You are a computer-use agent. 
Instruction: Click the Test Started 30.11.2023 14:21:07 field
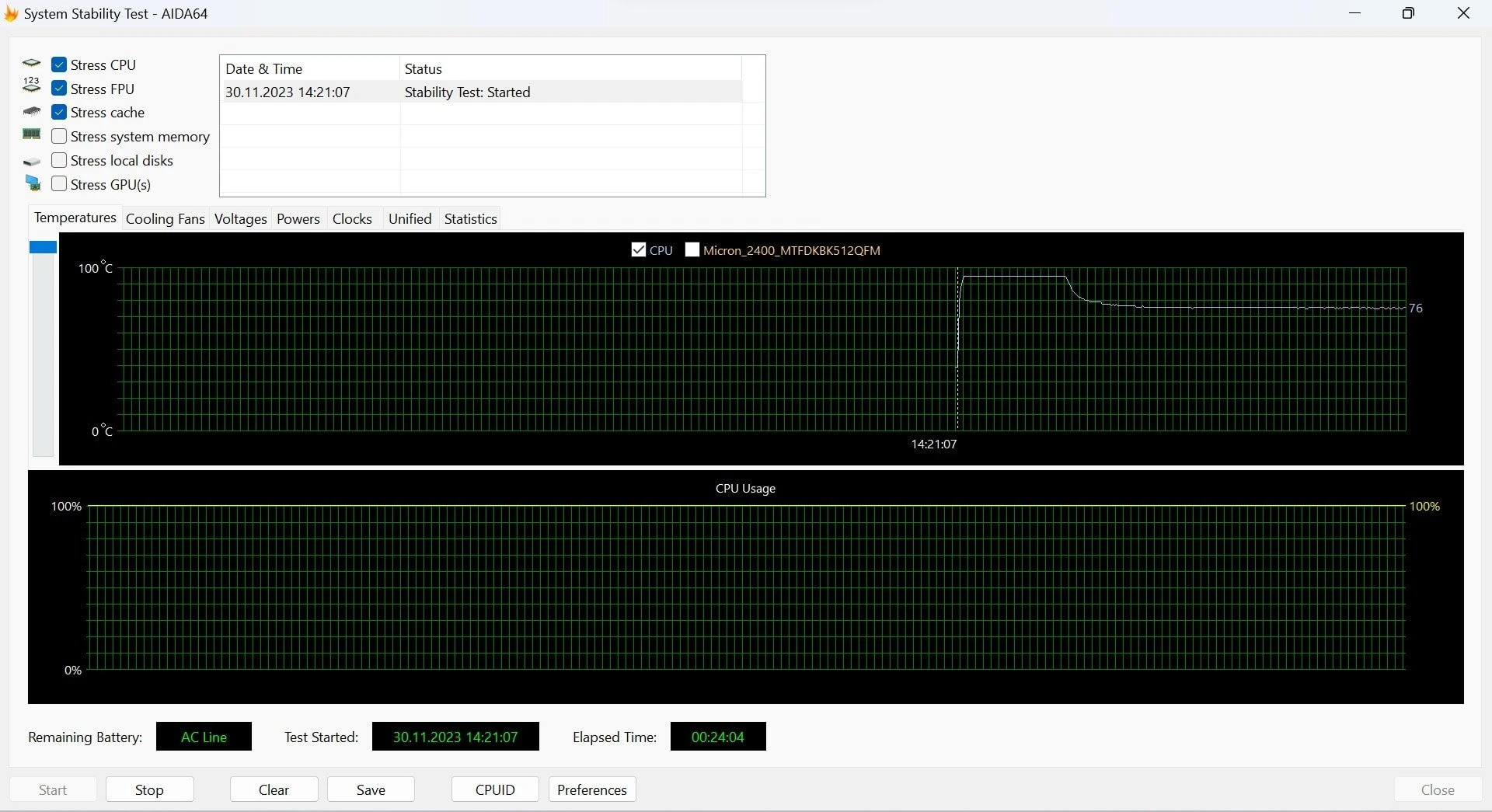click(455, 737)
